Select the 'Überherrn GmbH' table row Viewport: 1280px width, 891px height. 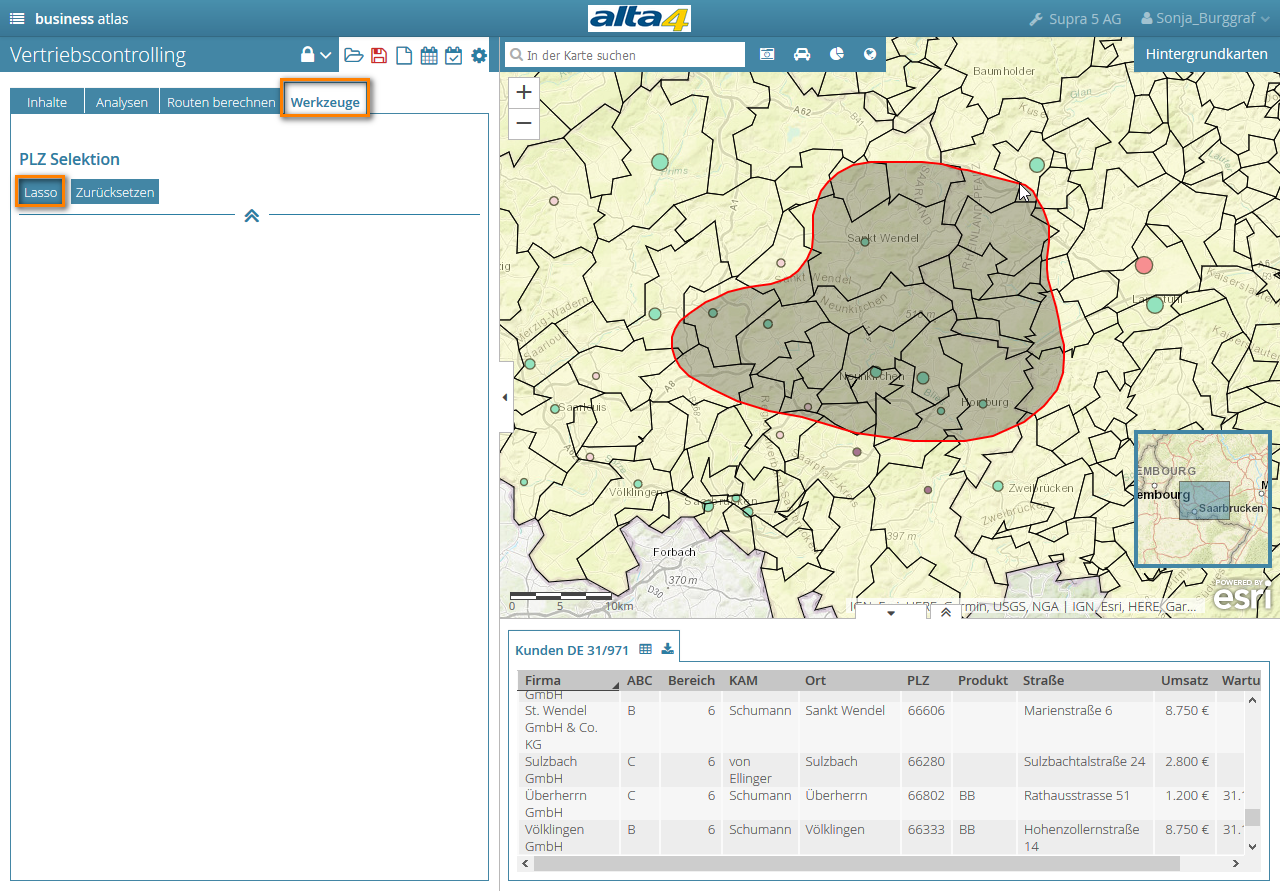[x=881, y=804]
